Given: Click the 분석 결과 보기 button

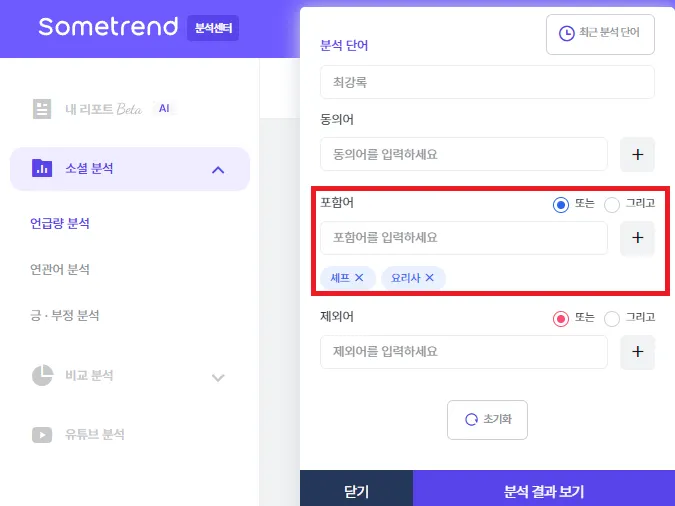Looking at the screenshot, I should [543, 491].
